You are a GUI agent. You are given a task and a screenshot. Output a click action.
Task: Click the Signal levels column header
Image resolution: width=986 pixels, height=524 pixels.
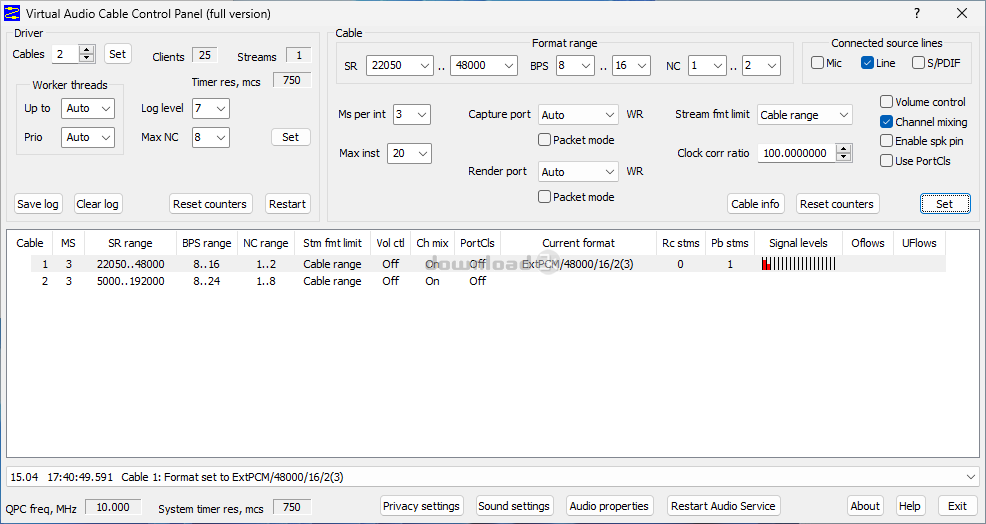[x=798, y=243]
